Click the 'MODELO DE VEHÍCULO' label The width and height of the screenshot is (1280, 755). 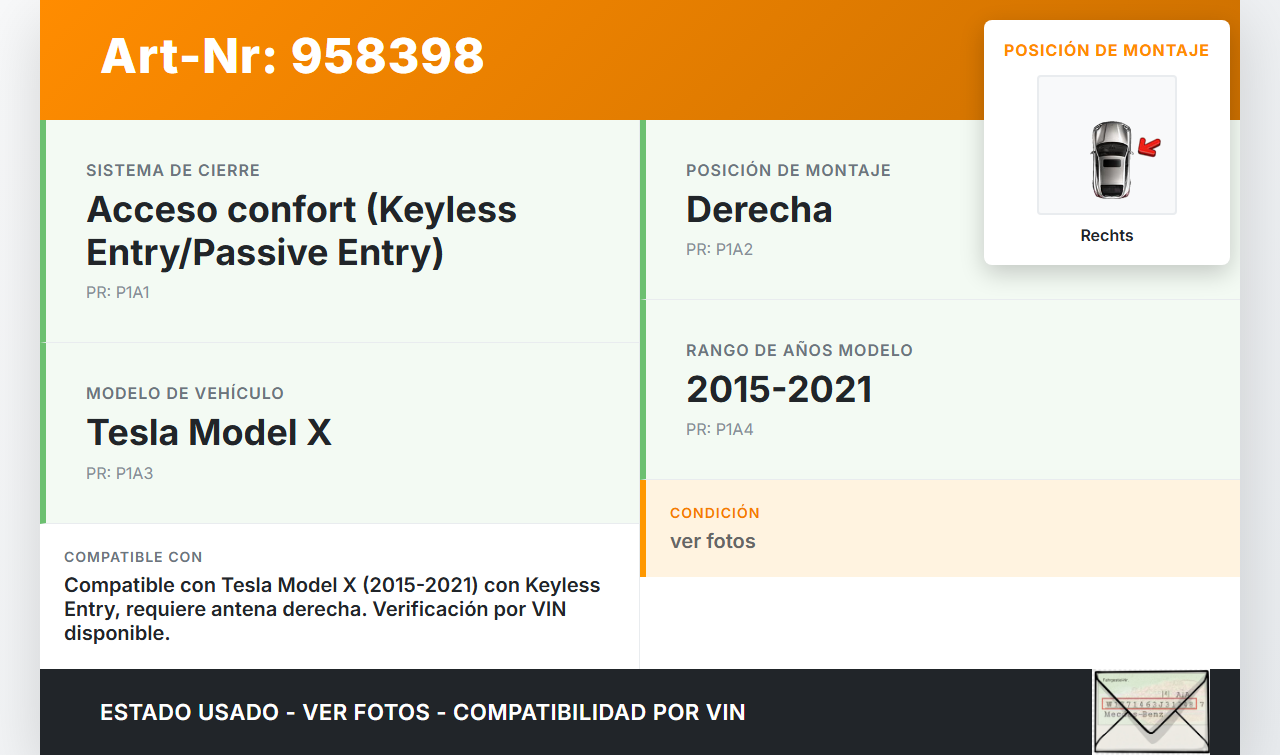(185, 394)
